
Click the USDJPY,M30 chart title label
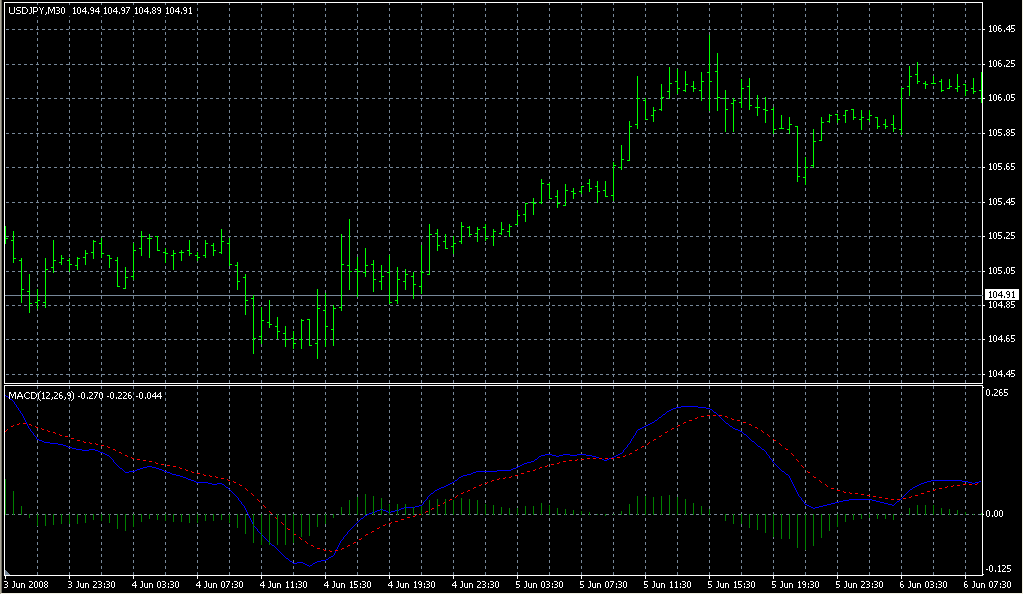click(36, 11)
